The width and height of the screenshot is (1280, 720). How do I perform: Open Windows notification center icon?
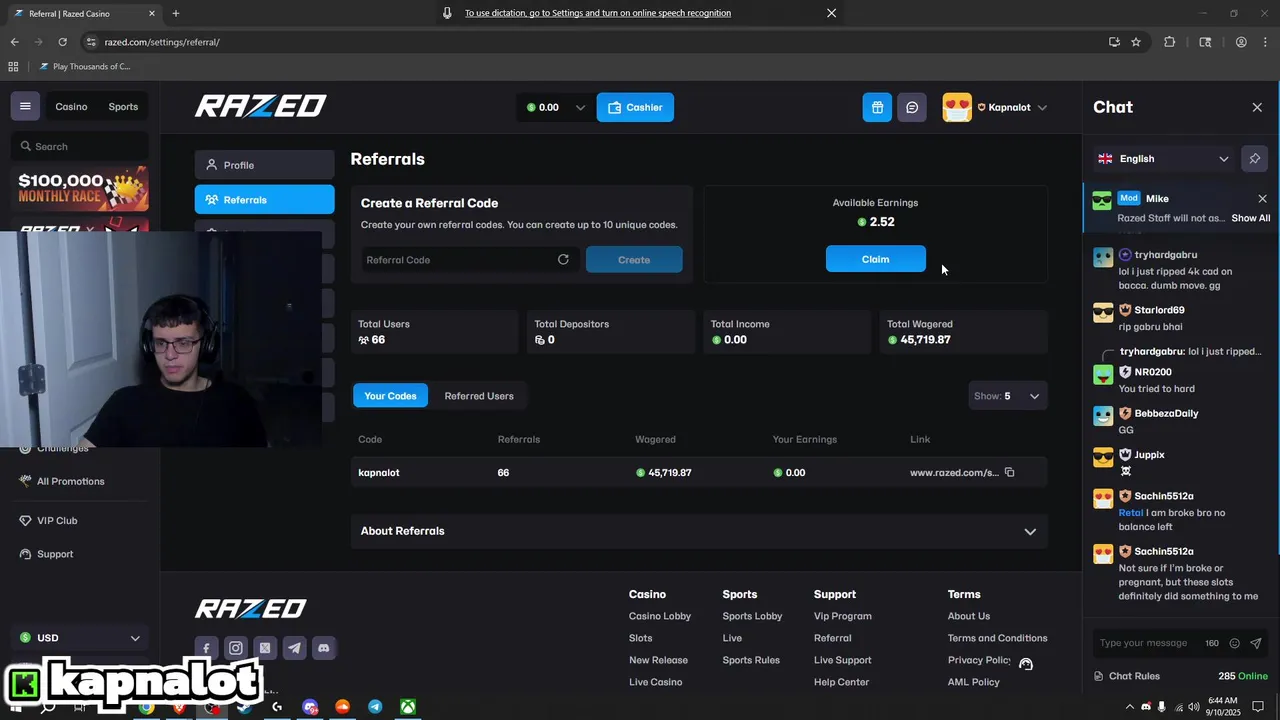click(1258, 707)
